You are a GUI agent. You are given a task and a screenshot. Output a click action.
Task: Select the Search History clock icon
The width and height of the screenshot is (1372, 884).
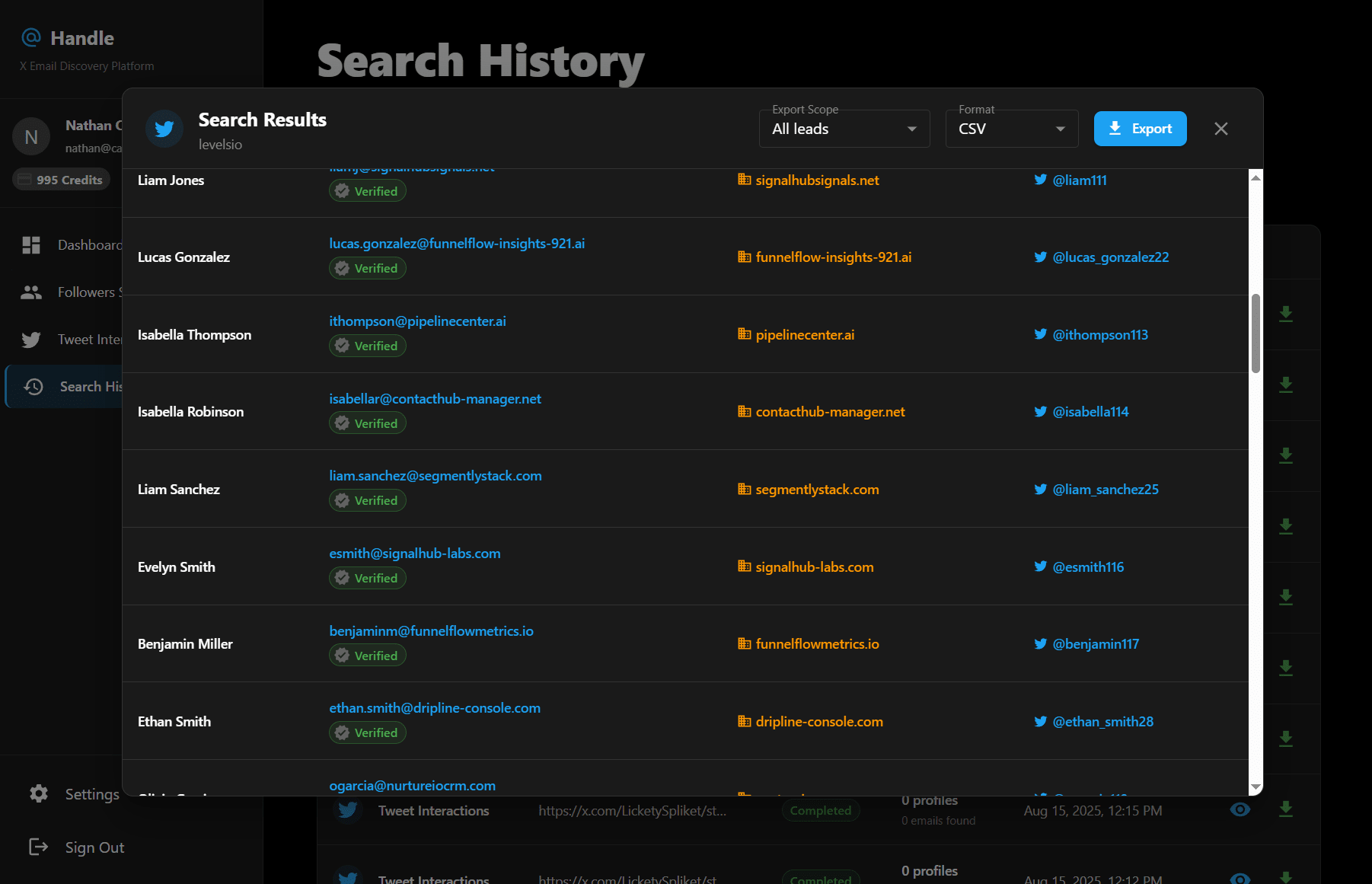click(34, 386)
